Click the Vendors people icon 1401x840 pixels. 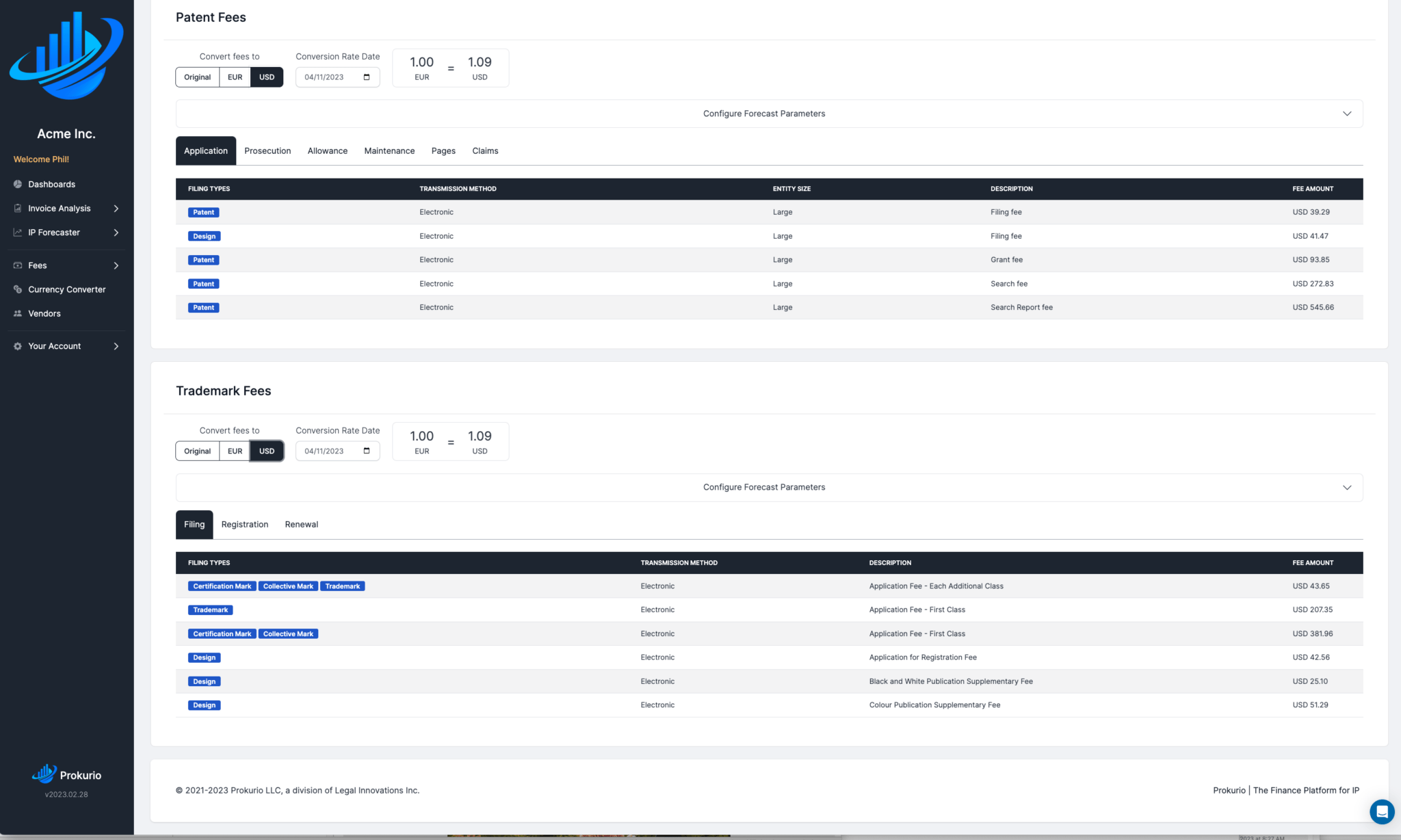(18, 313)
